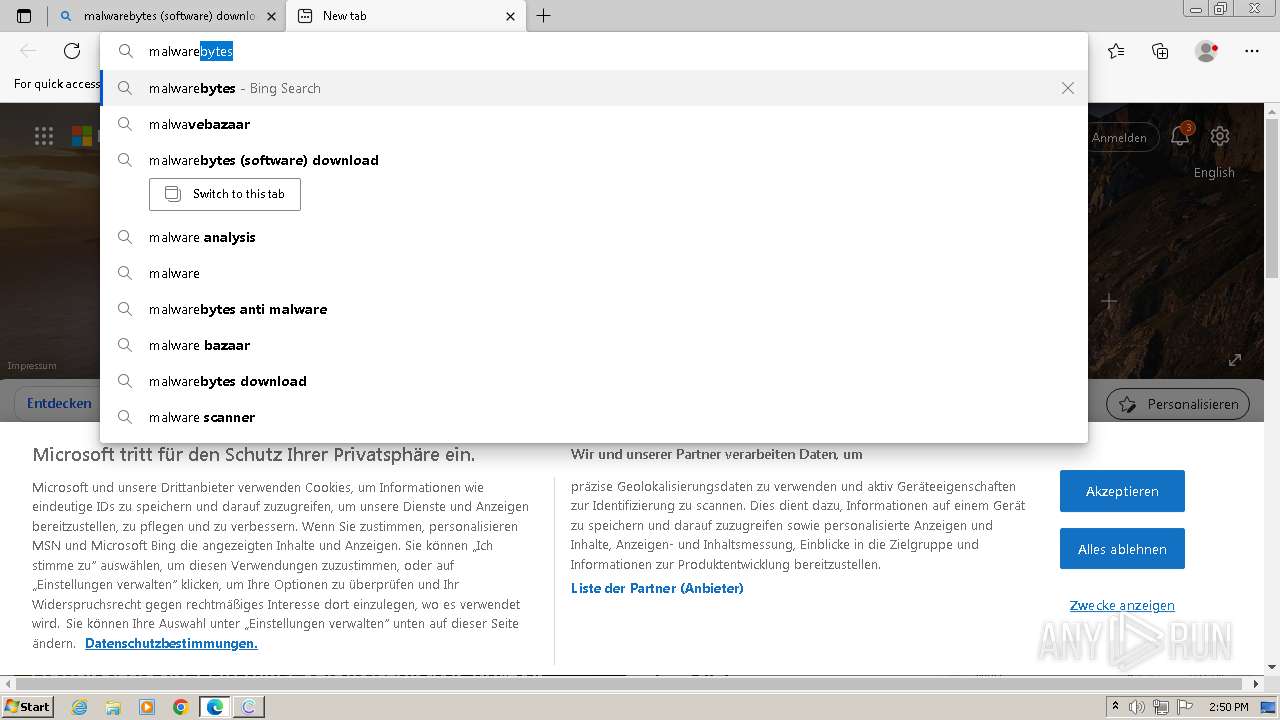Open page settings gear icon
The height and width of the screenshot is (720, 1280).
[x=1220, y=136]
